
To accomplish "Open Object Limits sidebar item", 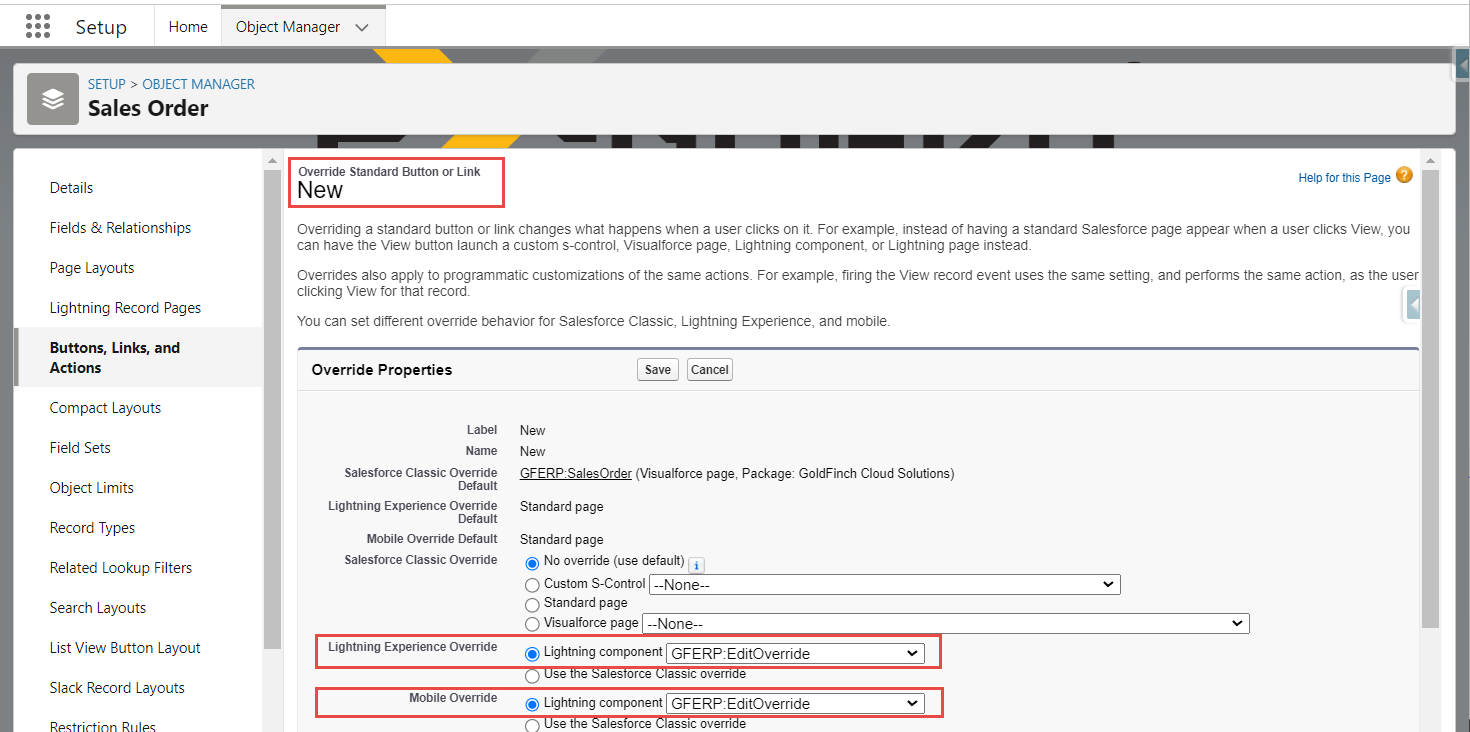I will pyautogui.click(x=92, y=488).
